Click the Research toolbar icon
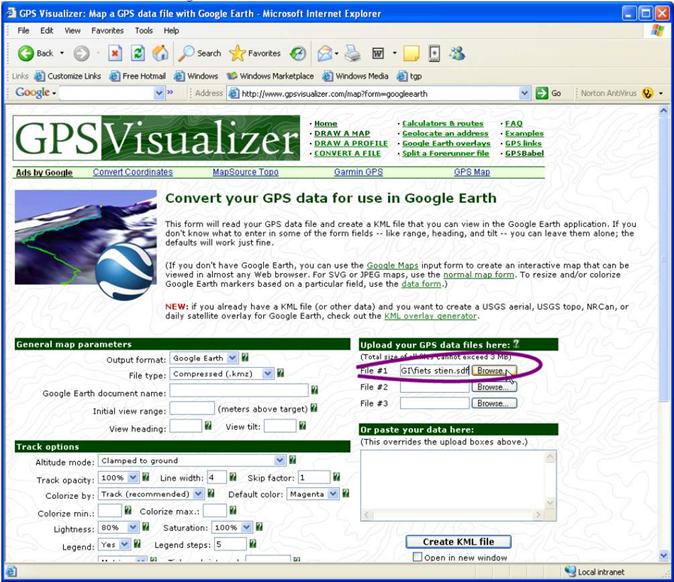 point(434,53)
